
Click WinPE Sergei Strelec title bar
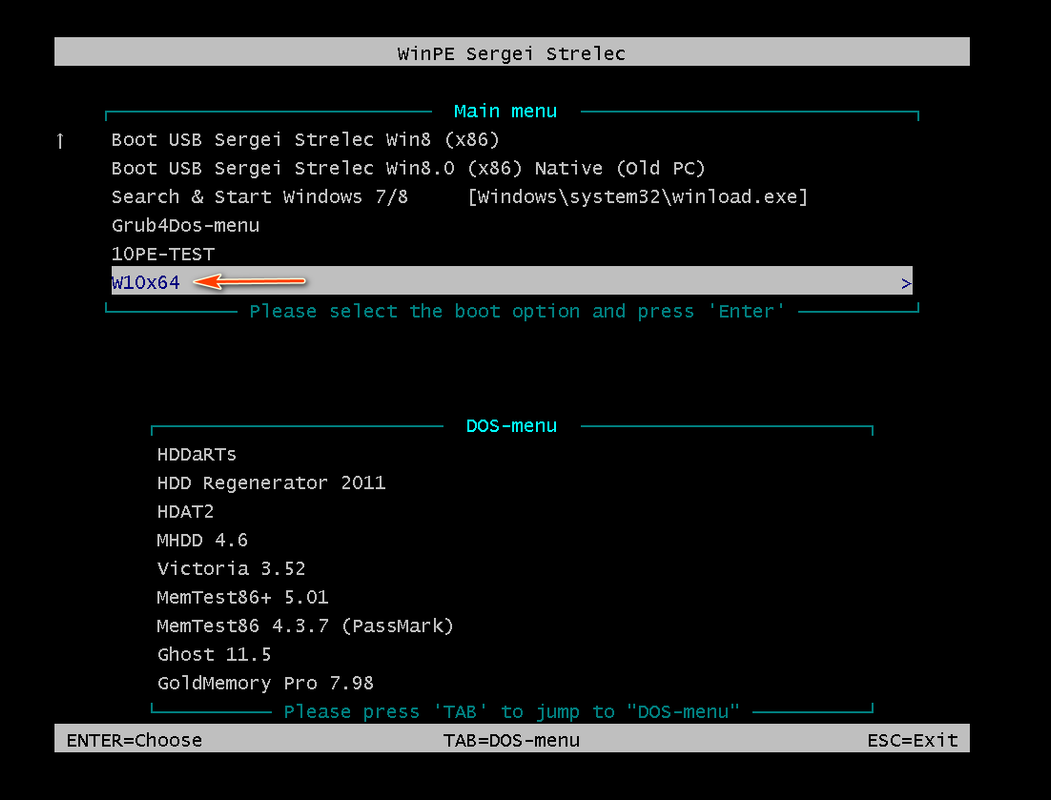click(511, 52)
